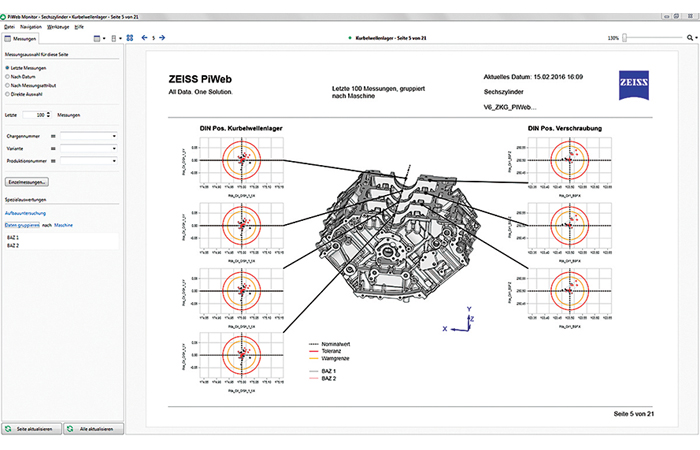Open the Aufbauuntersuchung link
Viewport: 700px width, 450px height.
25,213
